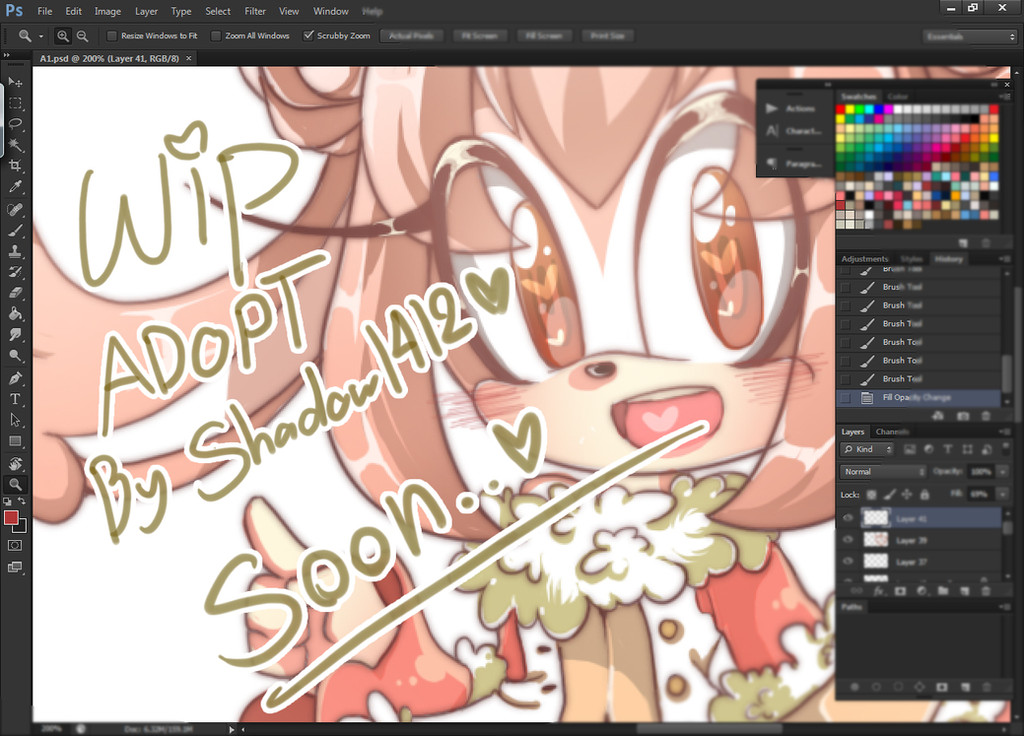
Task: Select the Magic Wand tool
Action: pos(15,145)
